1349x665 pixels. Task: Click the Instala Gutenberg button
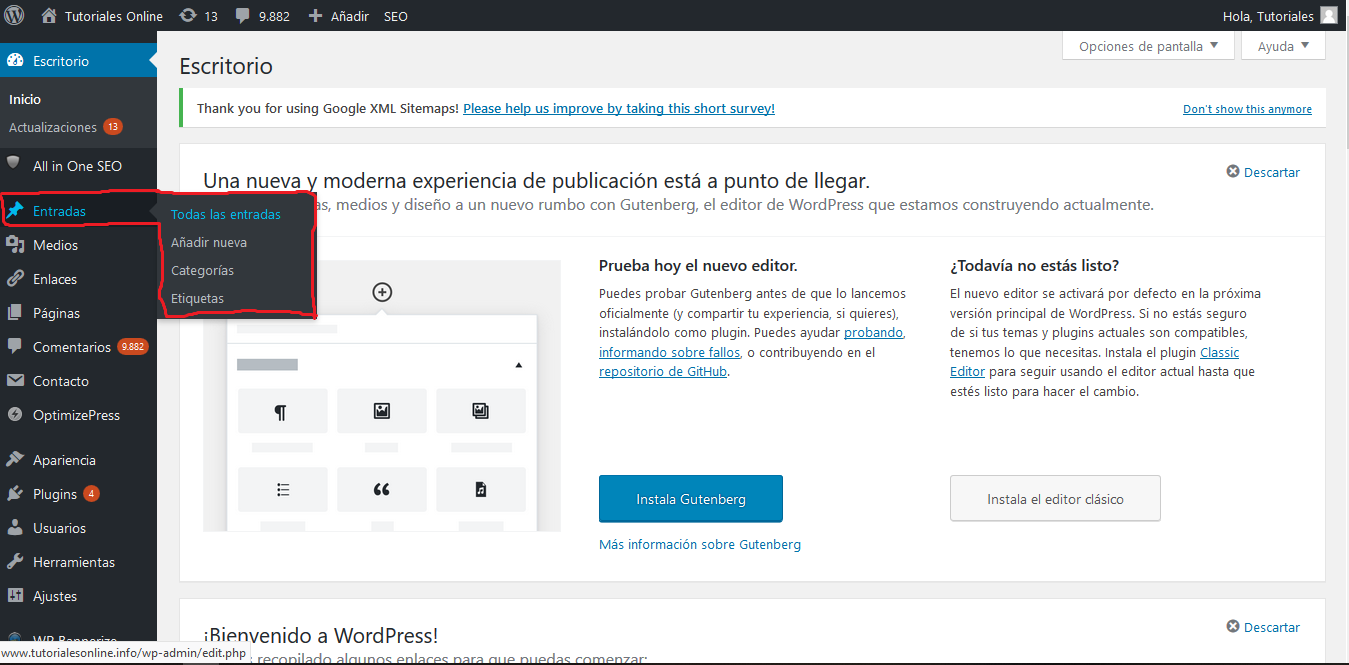pos(691,499)
